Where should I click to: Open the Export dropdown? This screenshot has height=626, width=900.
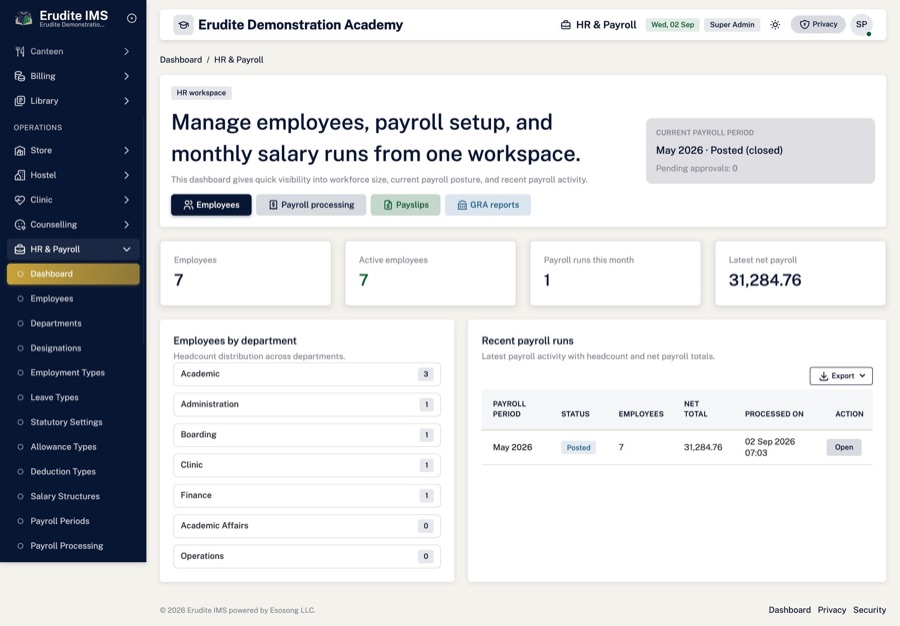pos(841,376)
